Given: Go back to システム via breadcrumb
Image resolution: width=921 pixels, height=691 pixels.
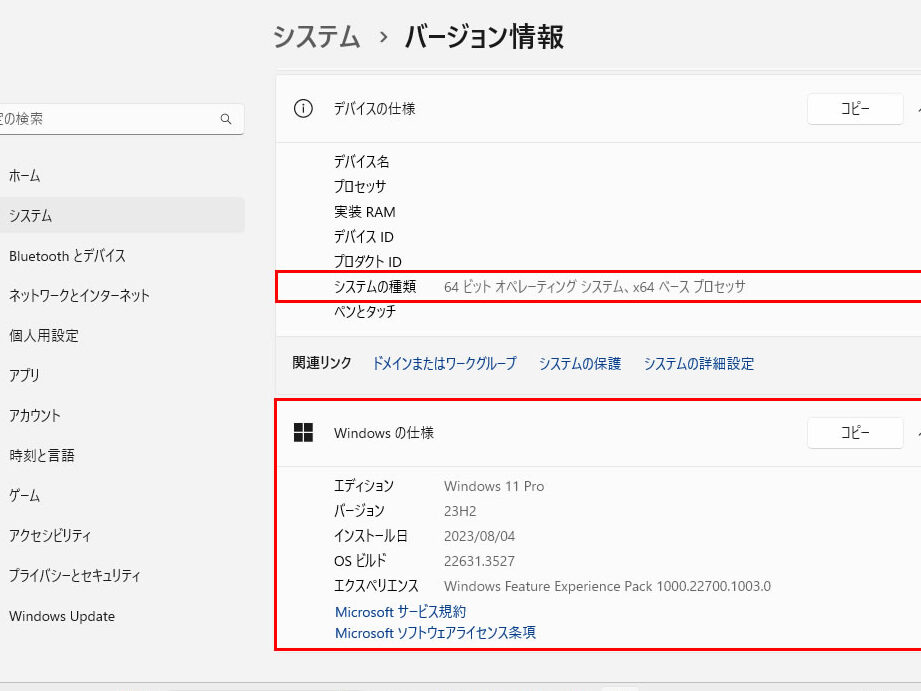Looking at the screenshot, I should coord(316,37).
